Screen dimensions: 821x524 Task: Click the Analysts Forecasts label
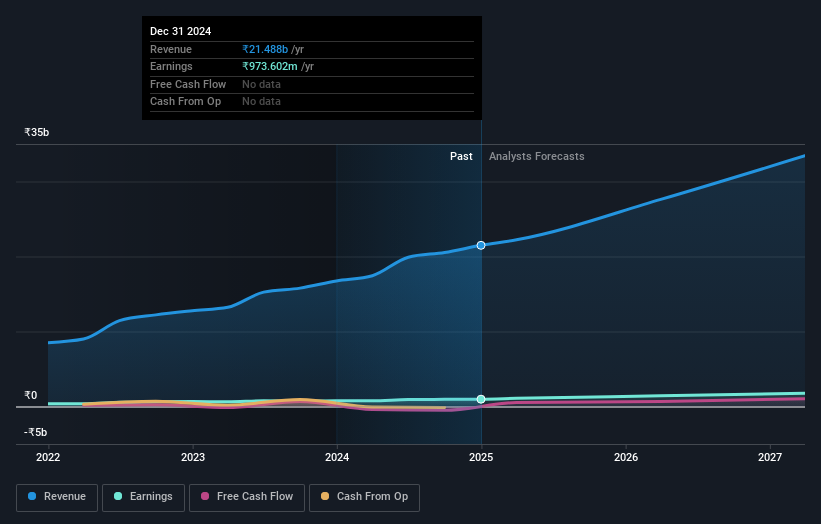[x=537, y=156]
